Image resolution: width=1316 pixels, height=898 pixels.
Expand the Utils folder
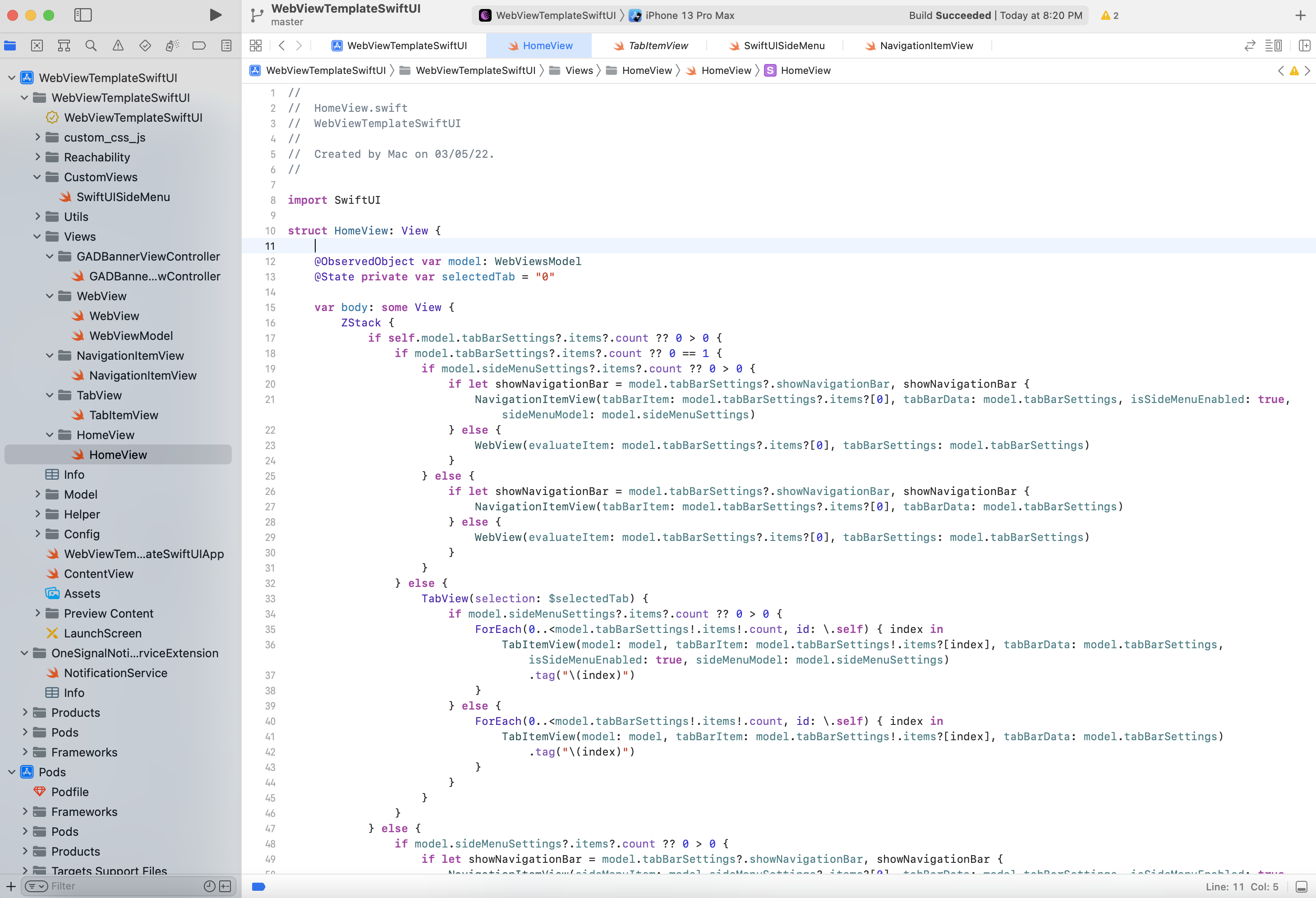[37, 217]
